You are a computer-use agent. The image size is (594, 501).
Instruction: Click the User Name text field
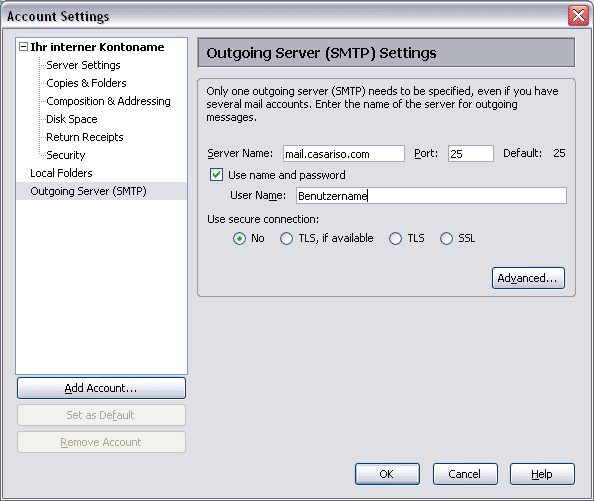pos(431,196)
